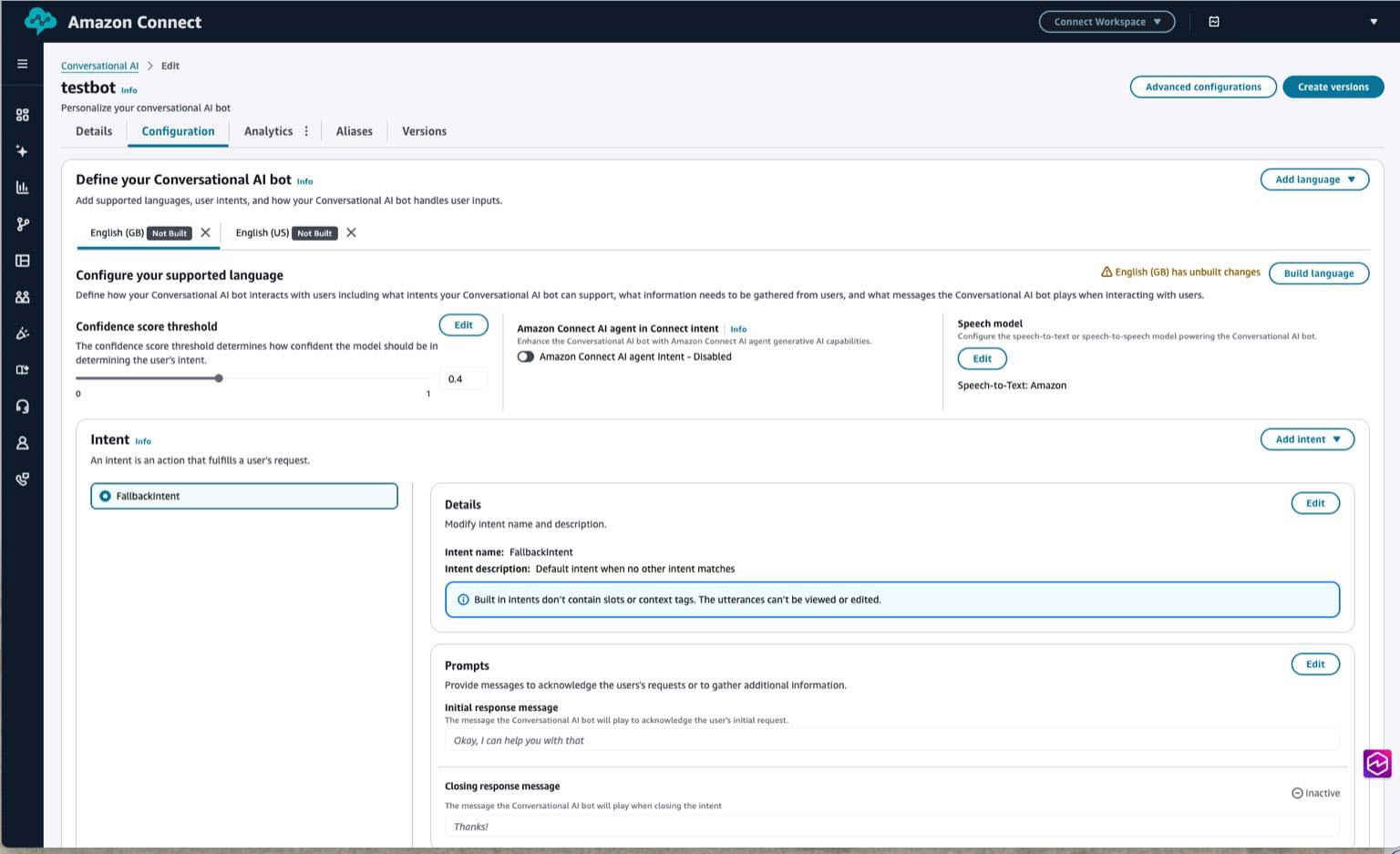Viewport: 1400px width, 854px height.
Task: Click the users group icon in sidebar
Action: pos(22,297)
